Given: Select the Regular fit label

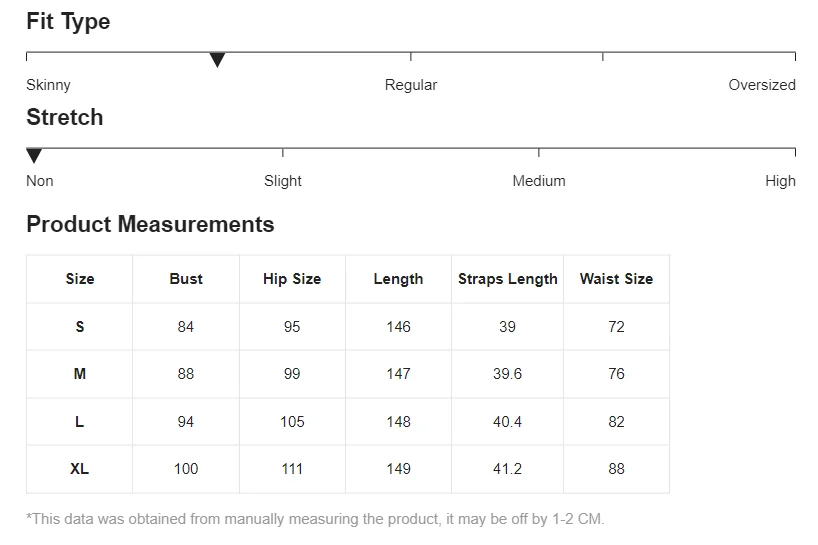Looking at the screenshot, I should 410,85.
